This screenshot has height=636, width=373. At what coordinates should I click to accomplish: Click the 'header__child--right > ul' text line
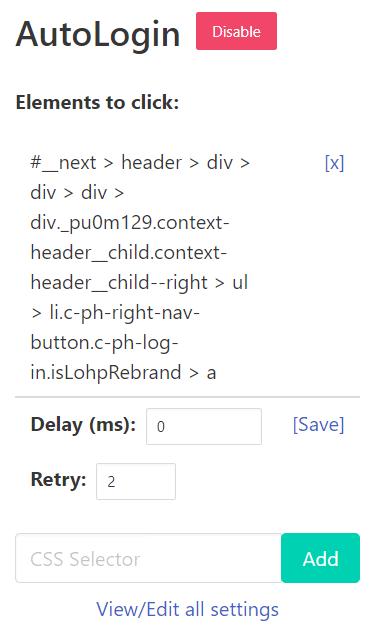point(139,283)
